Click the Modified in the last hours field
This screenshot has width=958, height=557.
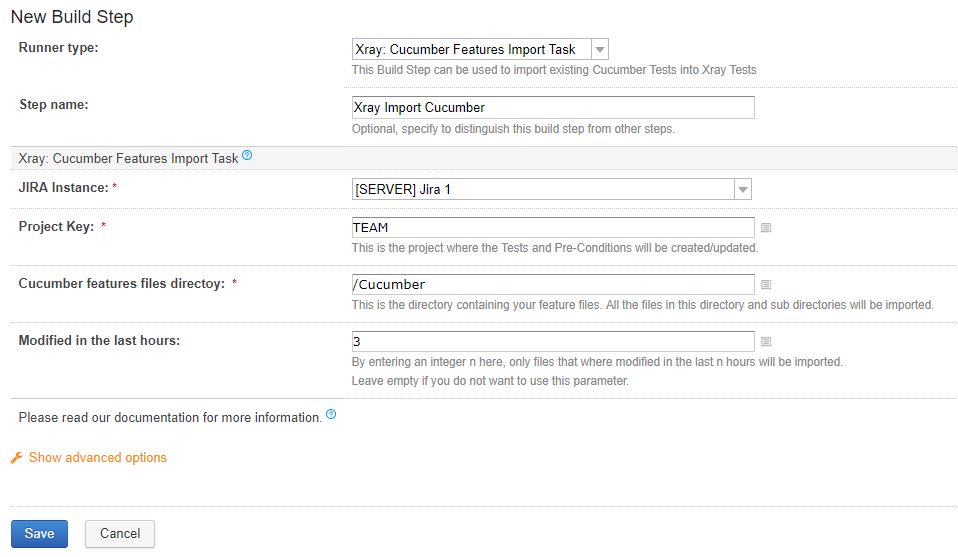click(x=553, y=341)
